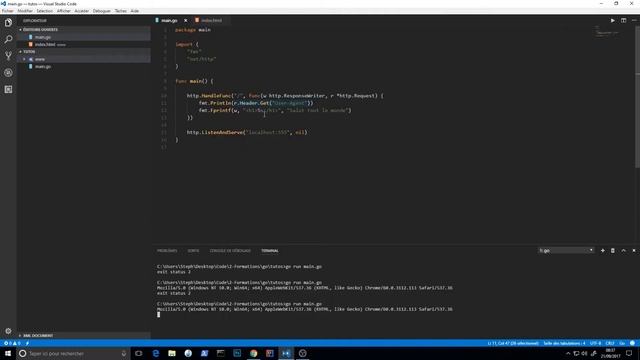
Task: Select main.go in TUTOS folder tree
Action: pos(43,67)
